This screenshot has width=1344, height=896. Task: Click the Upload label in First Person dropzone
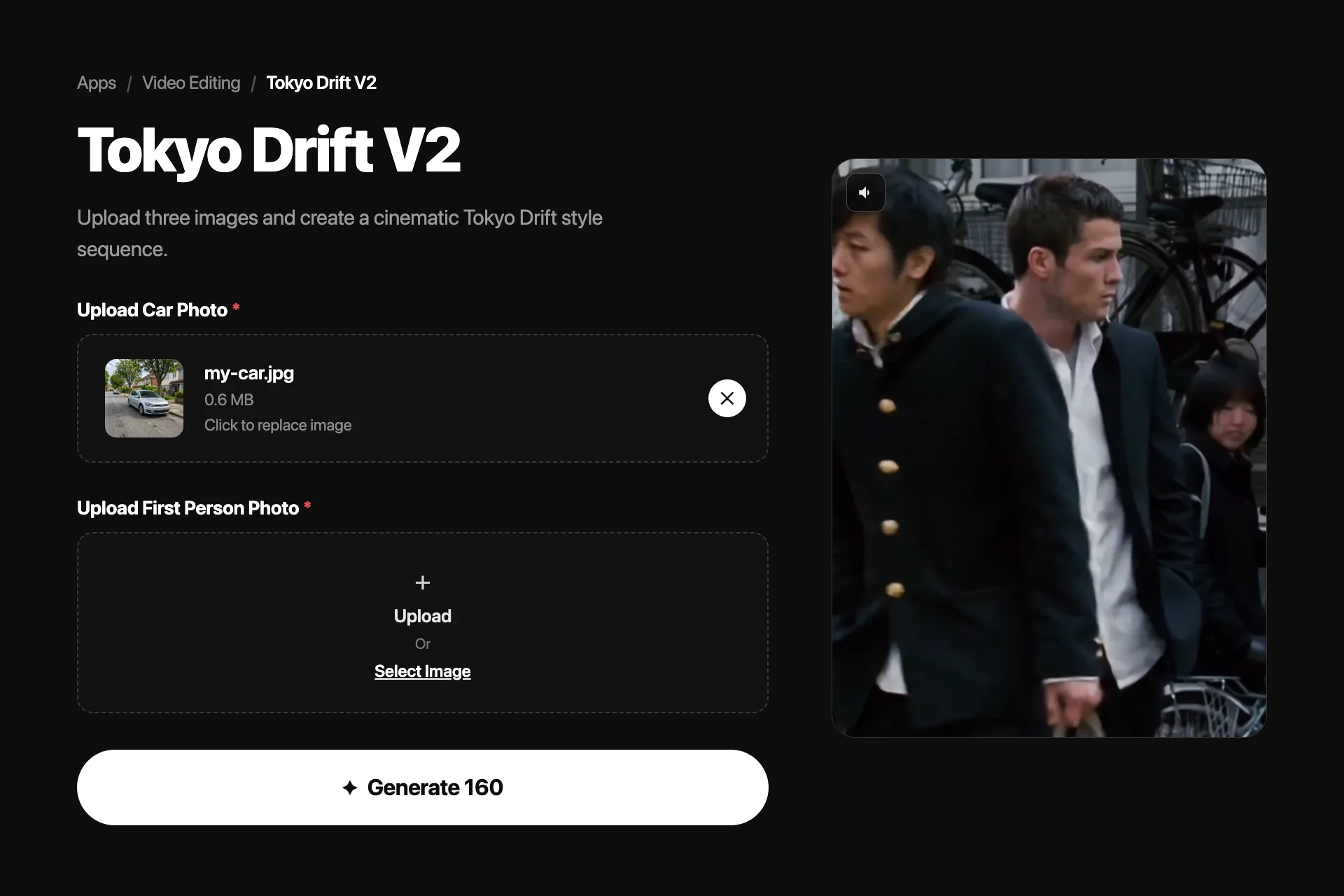point(423,616)
